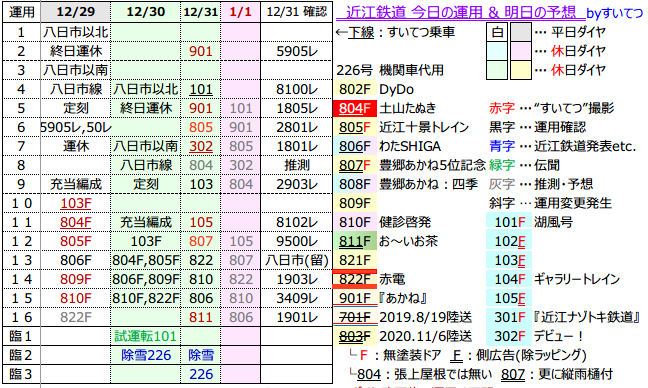Screen dimensions: 648x388
Task: Click the red-highlighted 804F legend cell
Action: [355, 108]
